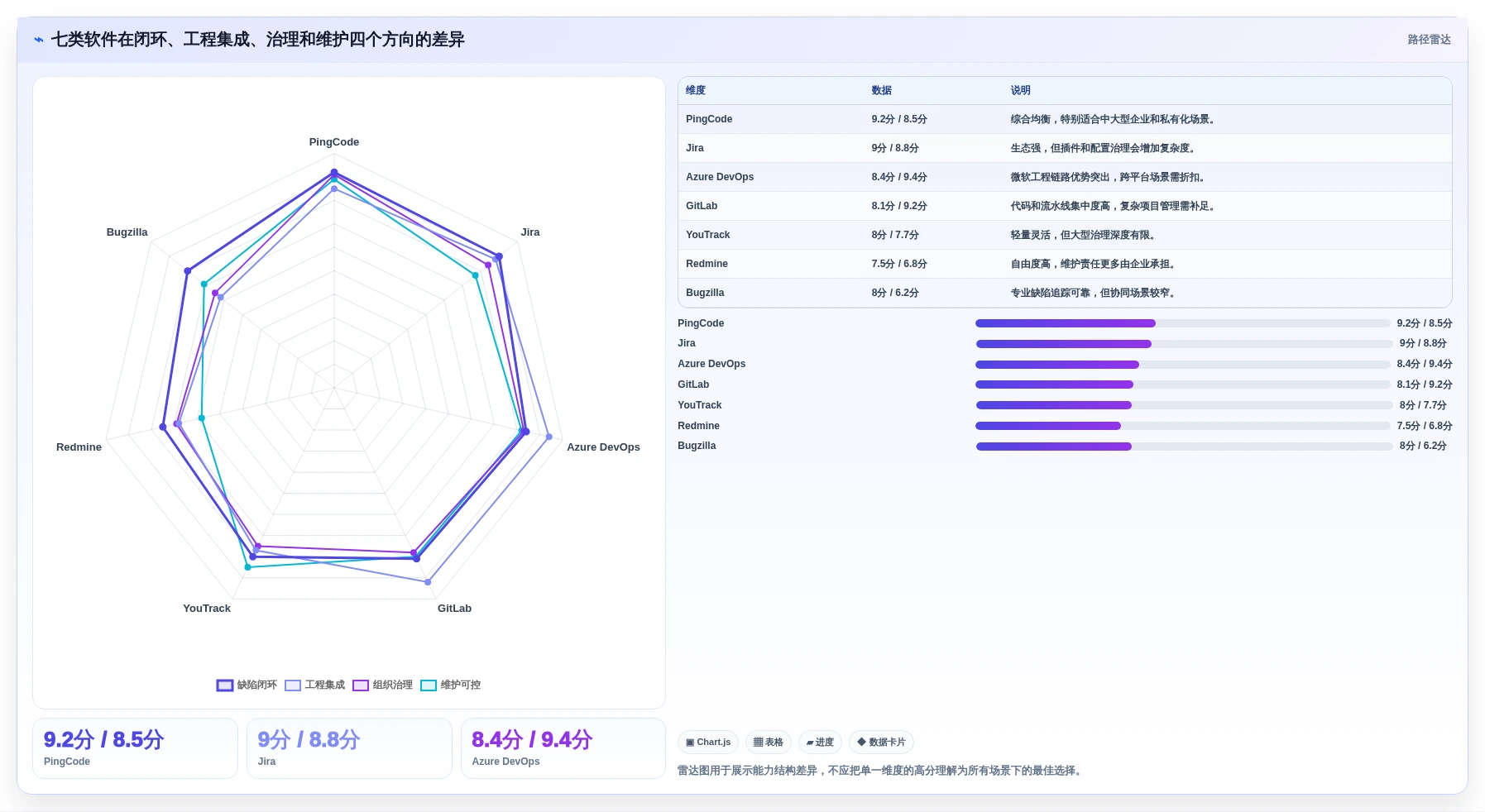Click the YouTrack progress bar
The height and width of the screenshot is (812, 1485).
click(1183, 405)
